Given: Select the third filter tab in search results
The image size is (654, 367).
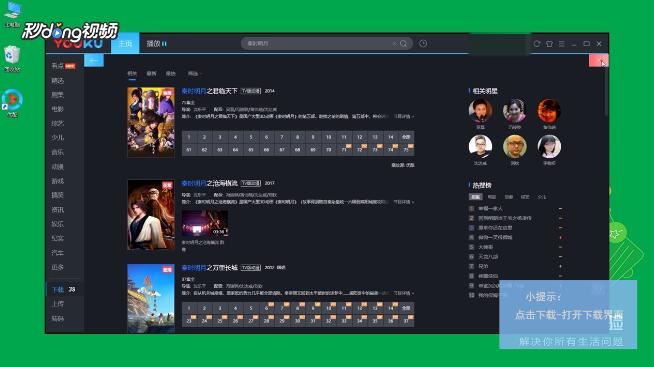Looking at the screenshot, I should coord(171,73).
